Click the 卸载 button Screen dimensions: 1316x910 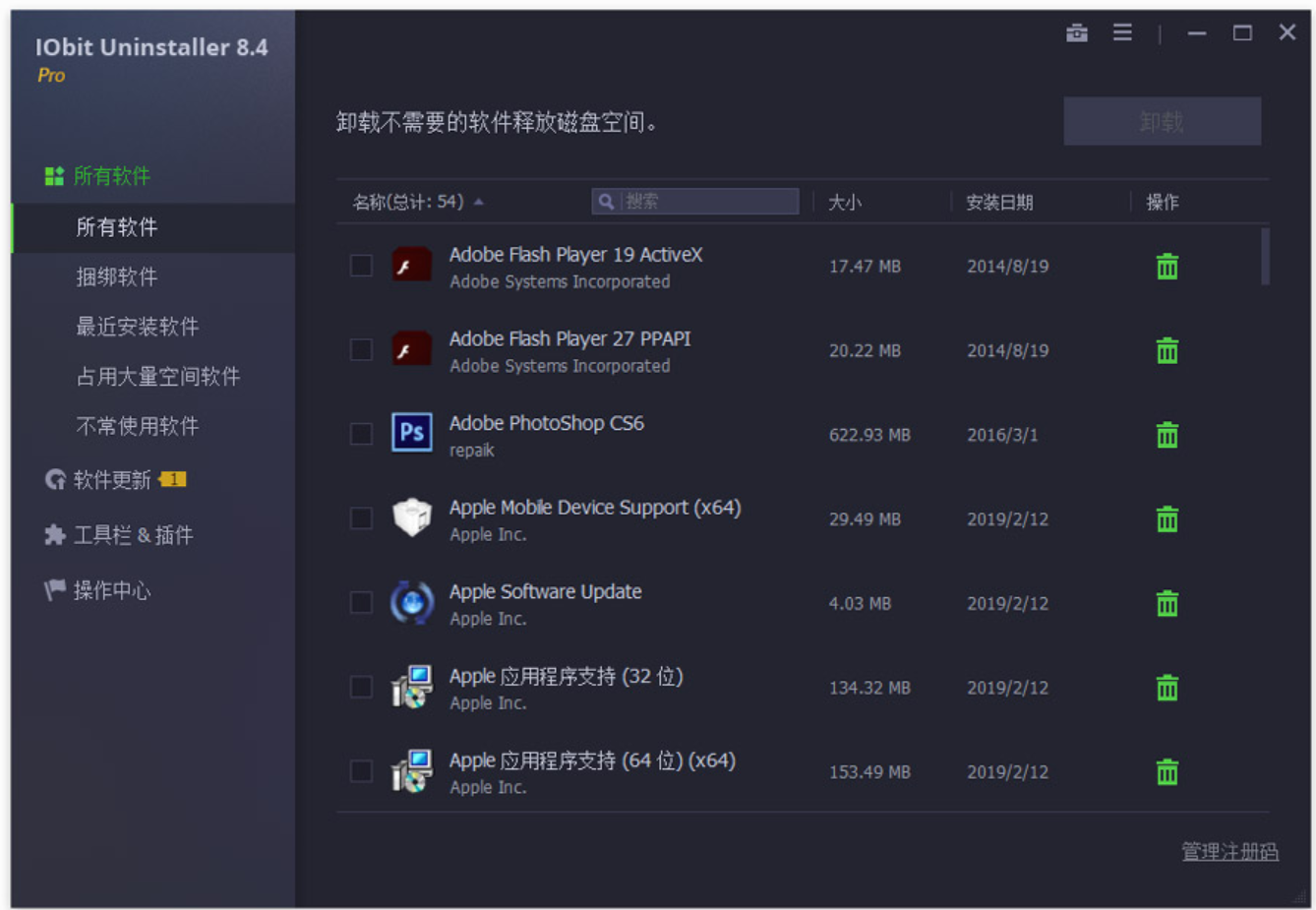[1162, 121]
